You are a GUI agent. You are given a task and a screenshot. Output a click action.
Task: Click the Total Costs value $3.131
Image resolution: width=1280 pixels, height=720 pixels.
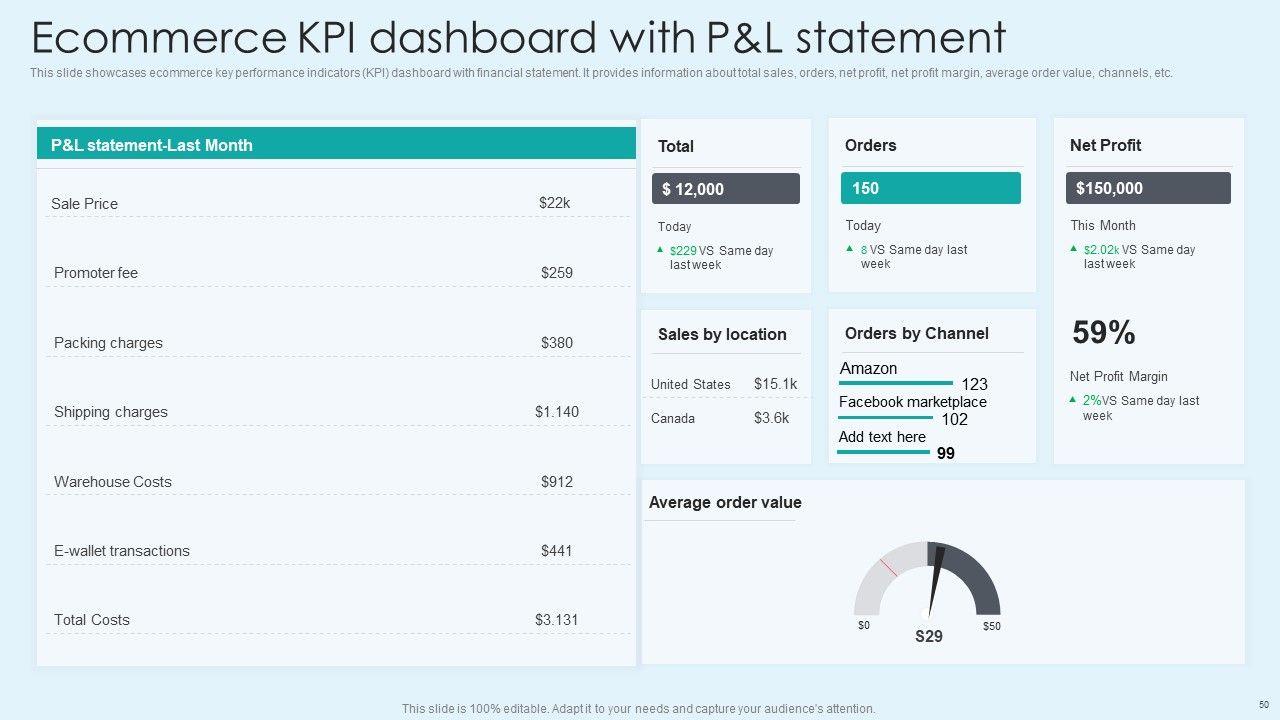556,620
